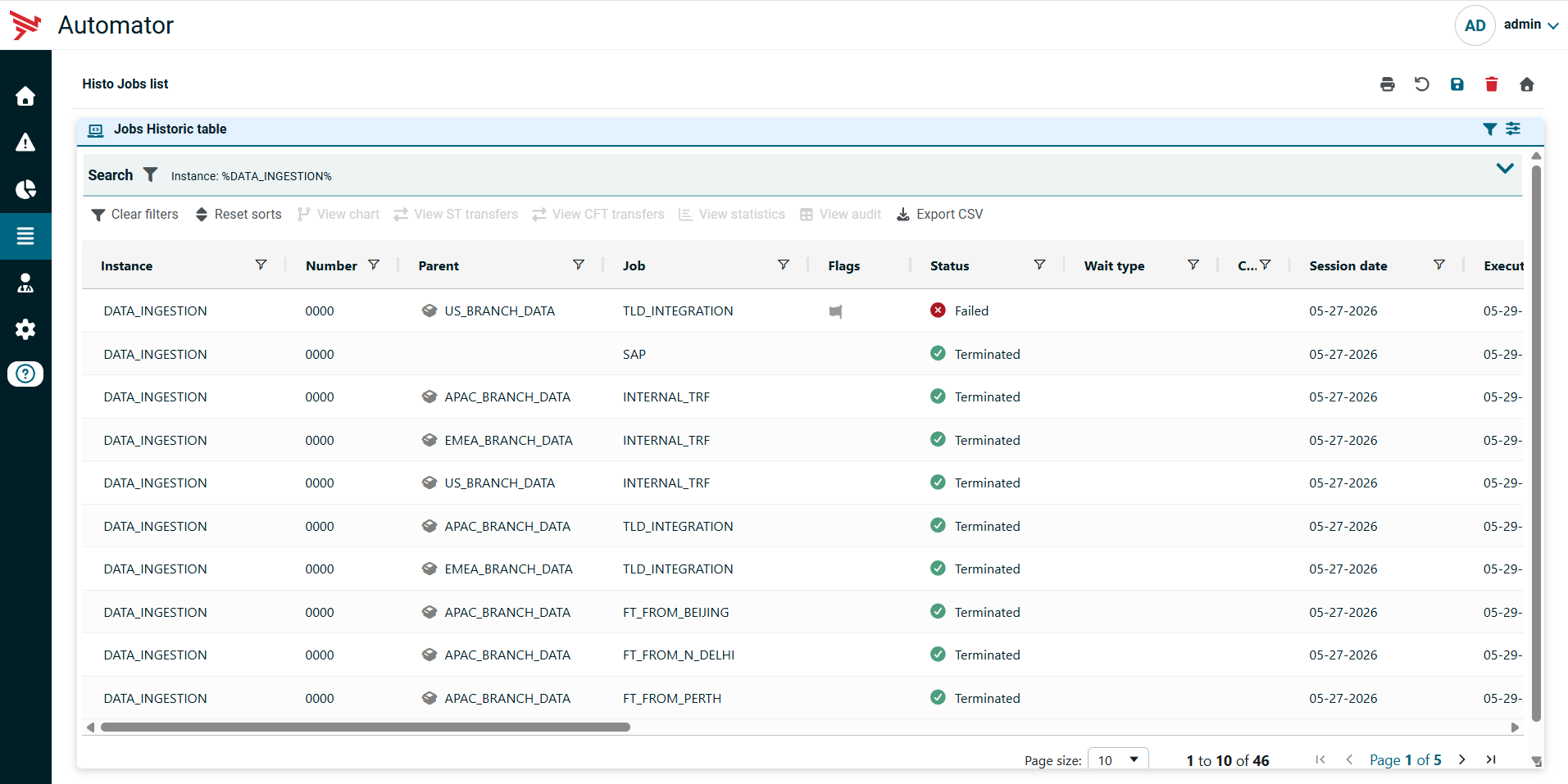Click the funnel icon next to Search
This screenshot has width=1568, height=784.
151,174
